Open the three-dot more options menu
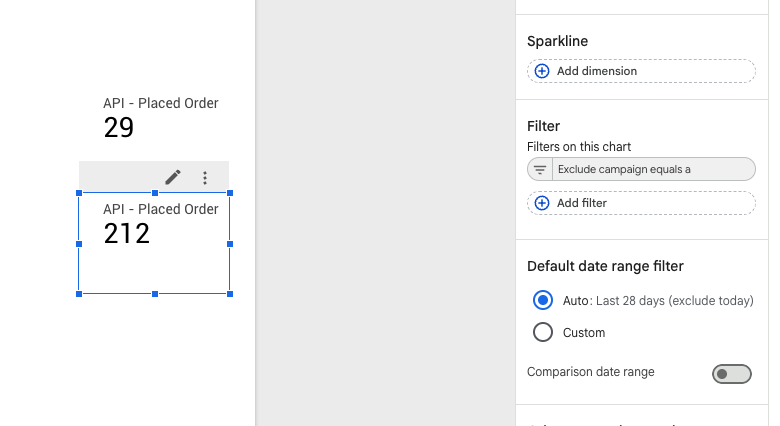 click(205, 178)
